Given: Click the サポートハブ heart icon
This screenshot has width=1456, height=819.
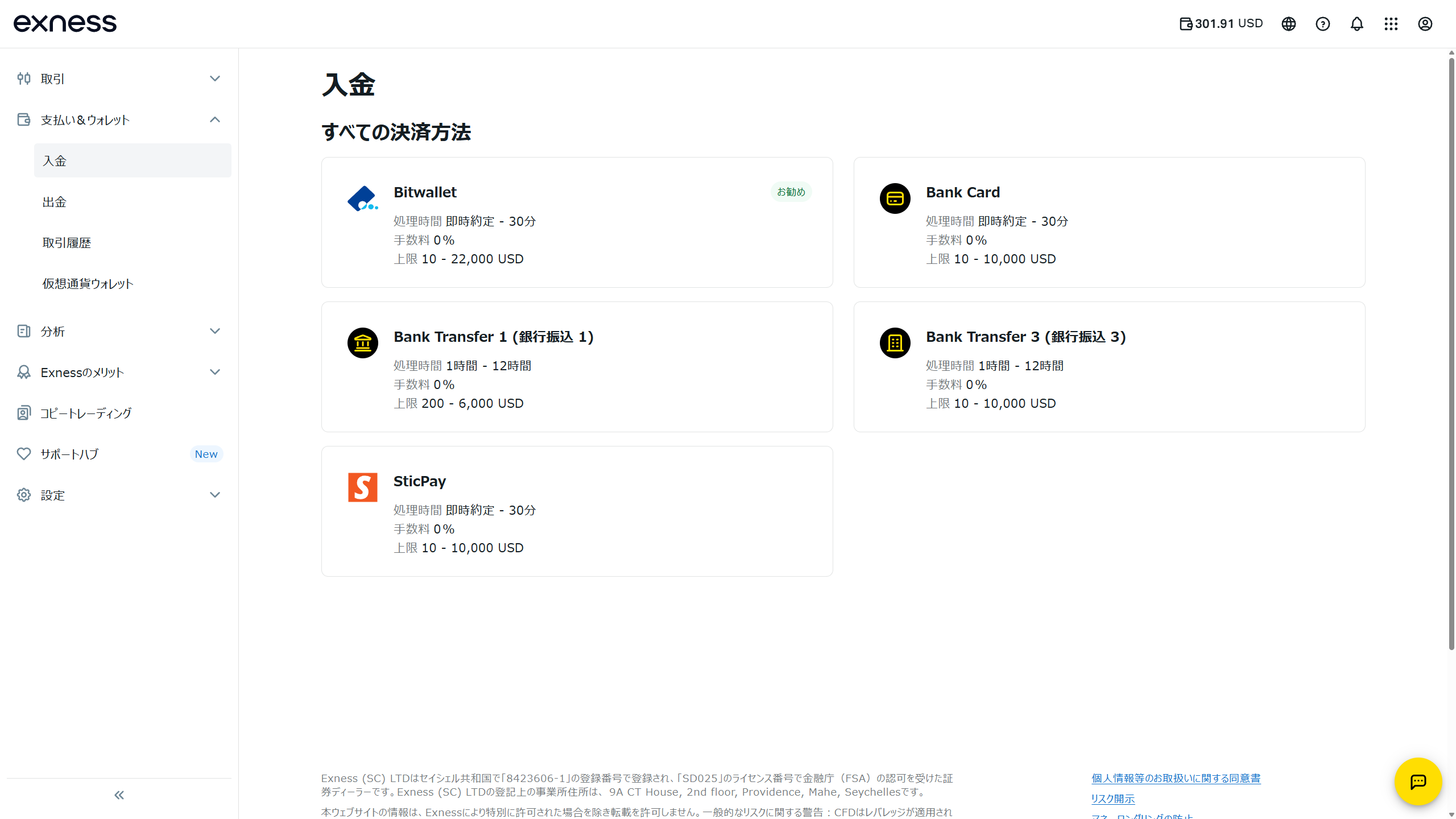Looking at the screenshot, I should click(24, 454).
